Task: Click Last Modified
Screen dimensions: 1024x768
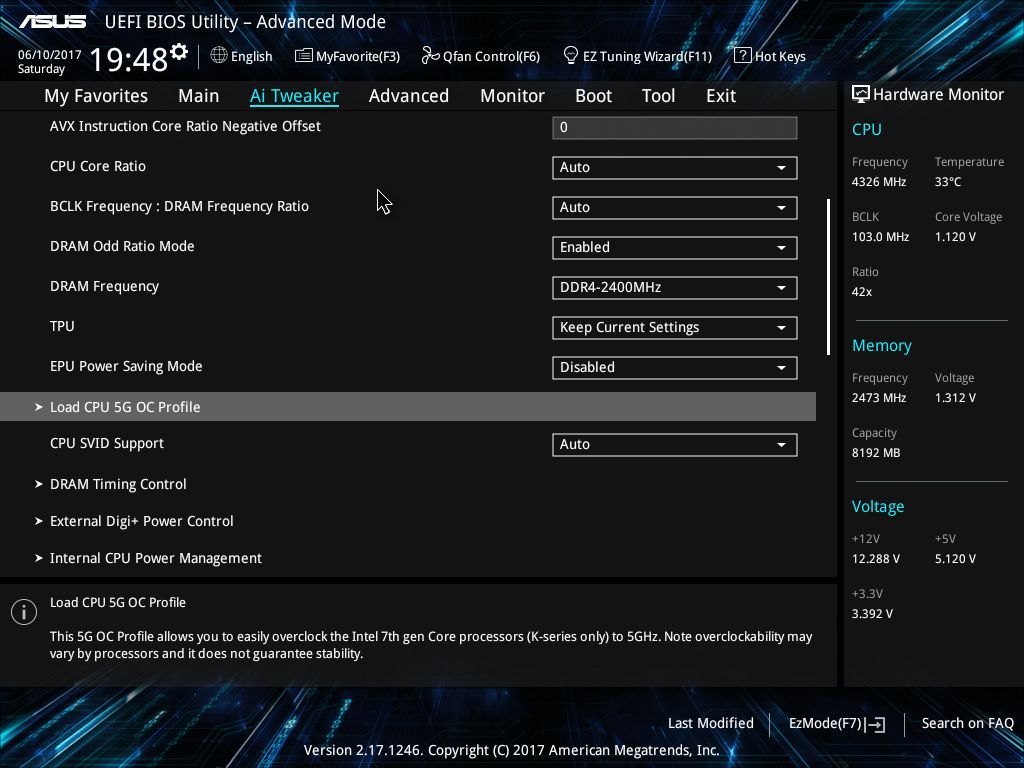Action: click(x=711, y=724)
